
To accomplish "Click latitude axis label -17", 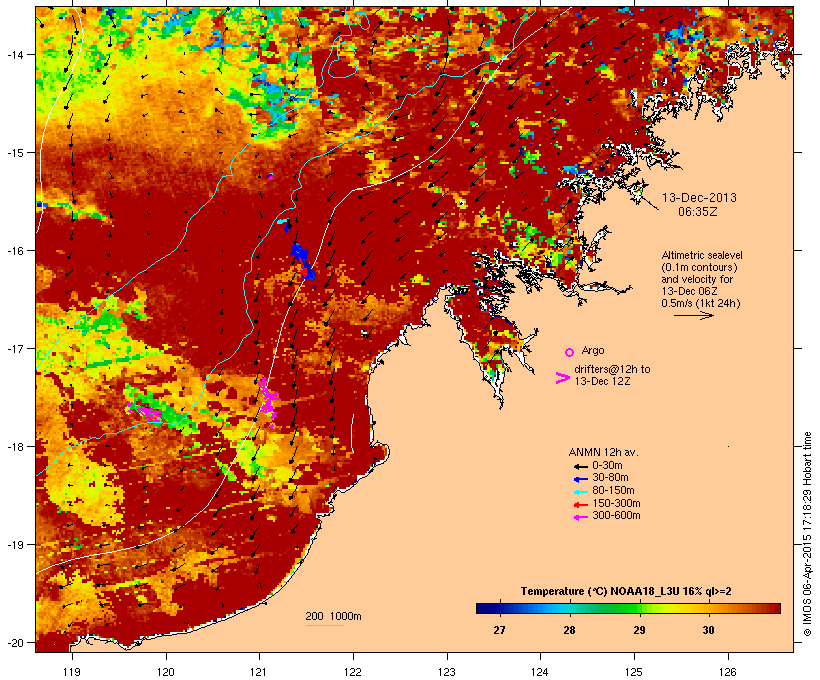I will coord(14,348).
